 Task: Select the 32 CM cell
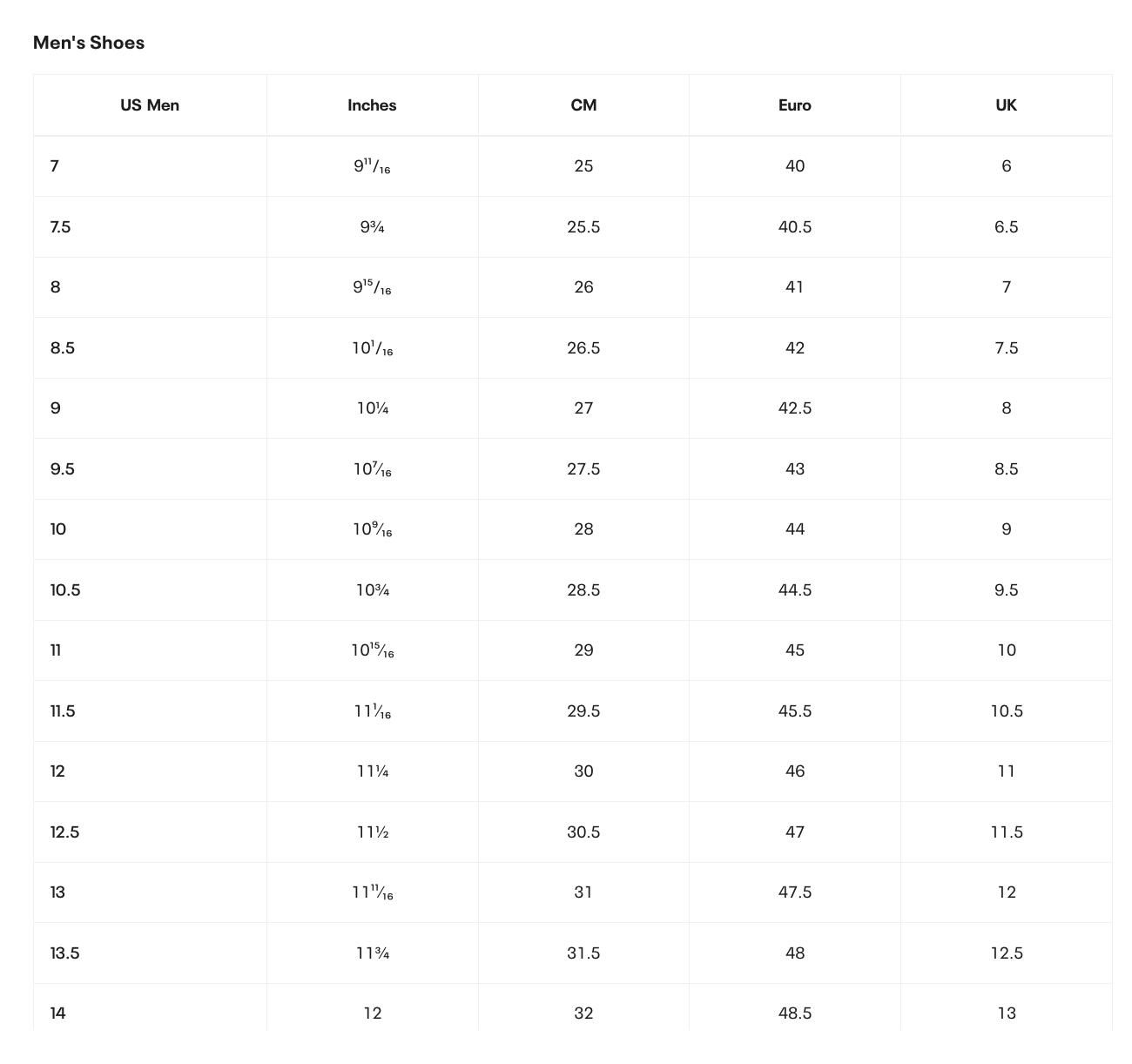pyautogui.click(x=583, y=1013)
